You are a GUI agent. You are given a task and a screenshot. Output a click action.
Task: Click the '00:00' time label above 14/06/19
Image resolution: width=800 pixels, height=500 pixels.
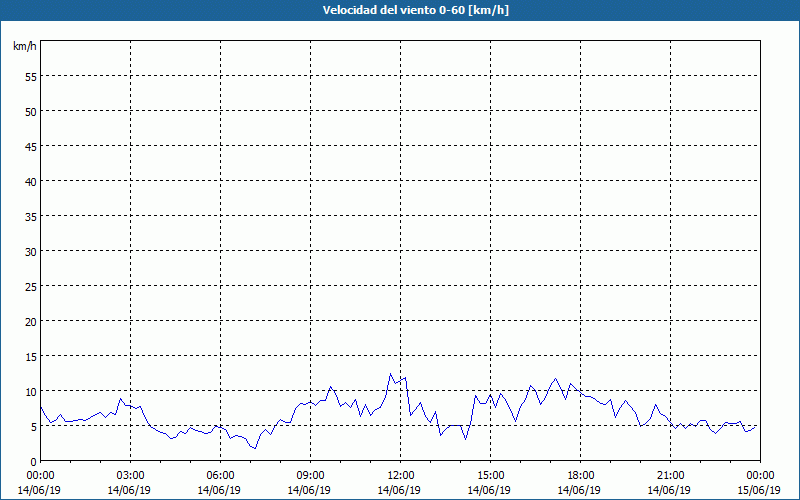[40, 476]
